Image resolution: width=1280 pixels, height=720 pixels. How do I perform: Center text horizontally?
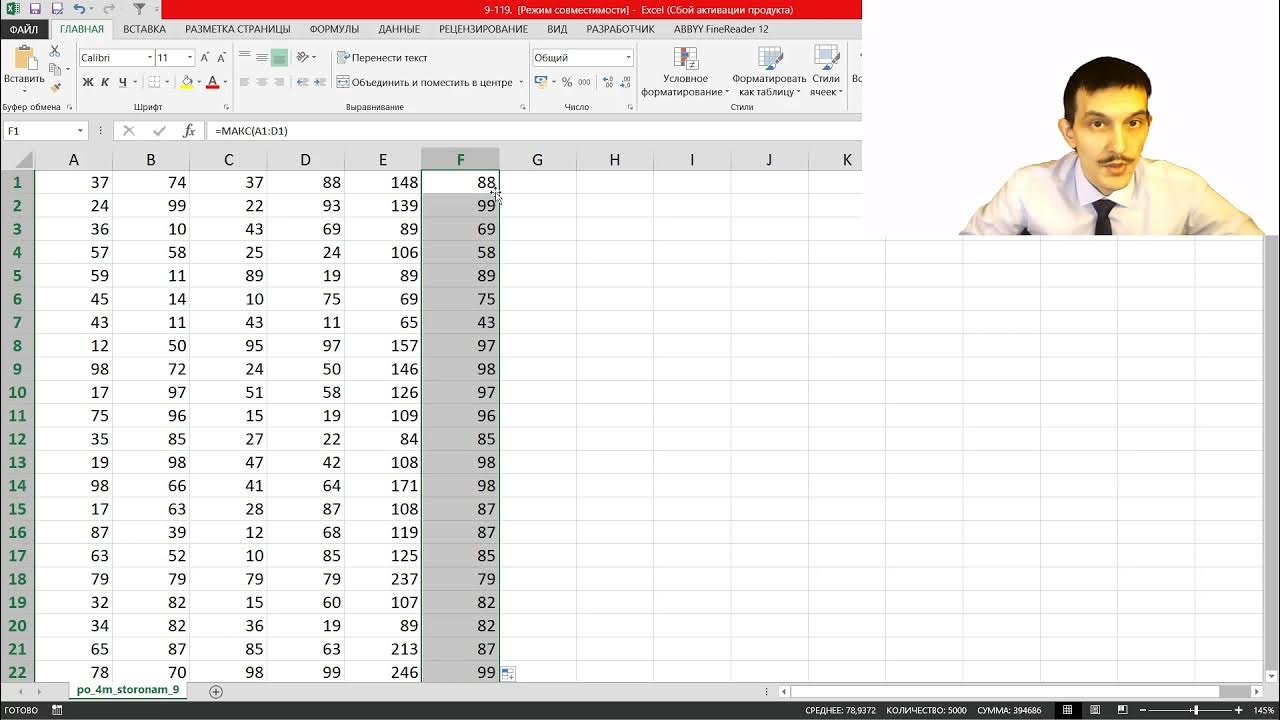[262, 82]
